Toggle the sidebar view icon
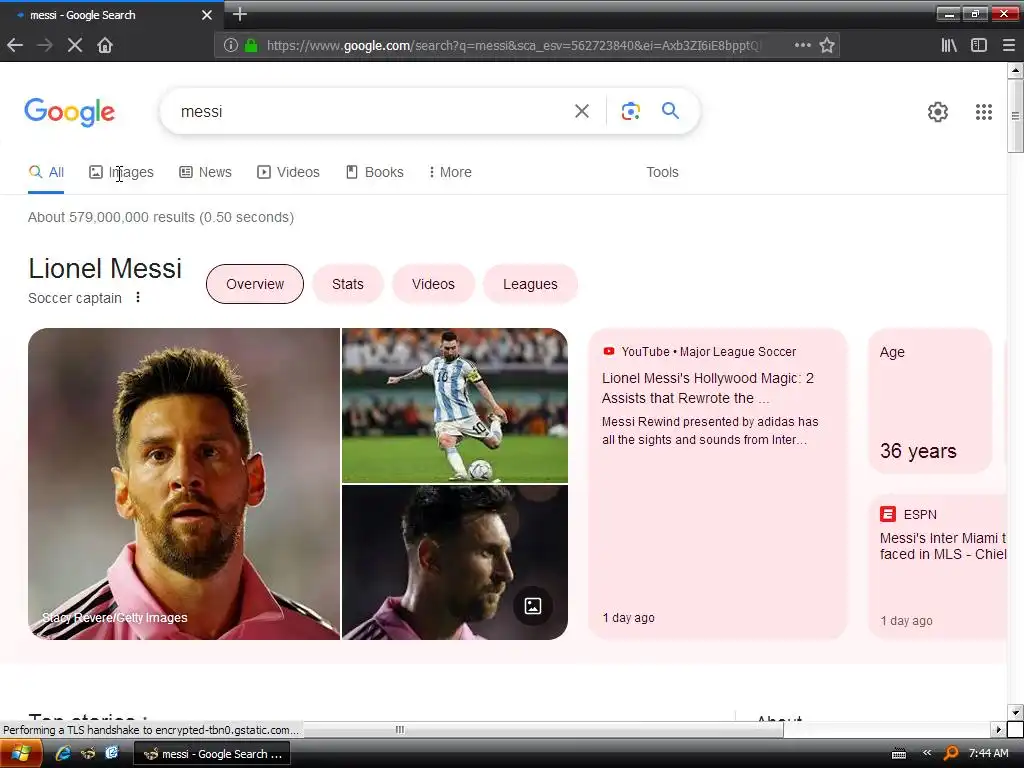Screen dimensions: 1024x768 click(979, 45)
